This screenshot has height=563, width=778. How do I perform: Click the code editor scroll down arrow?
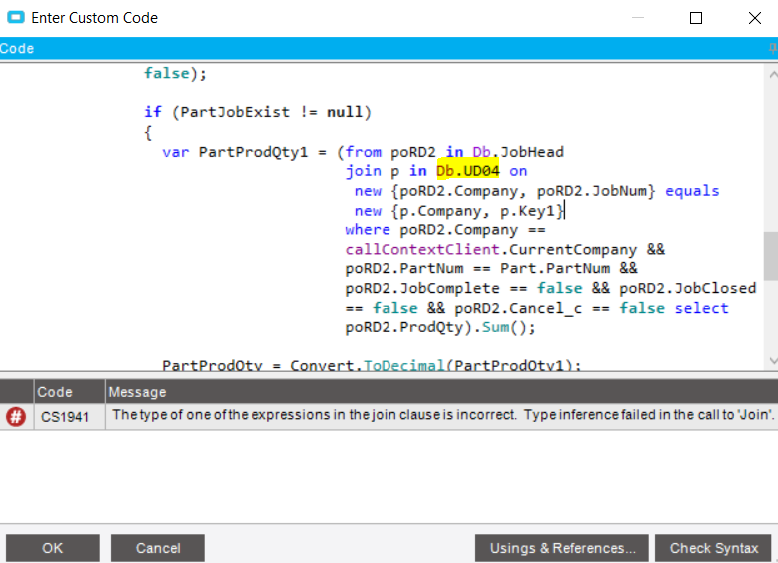click(772, 361)
